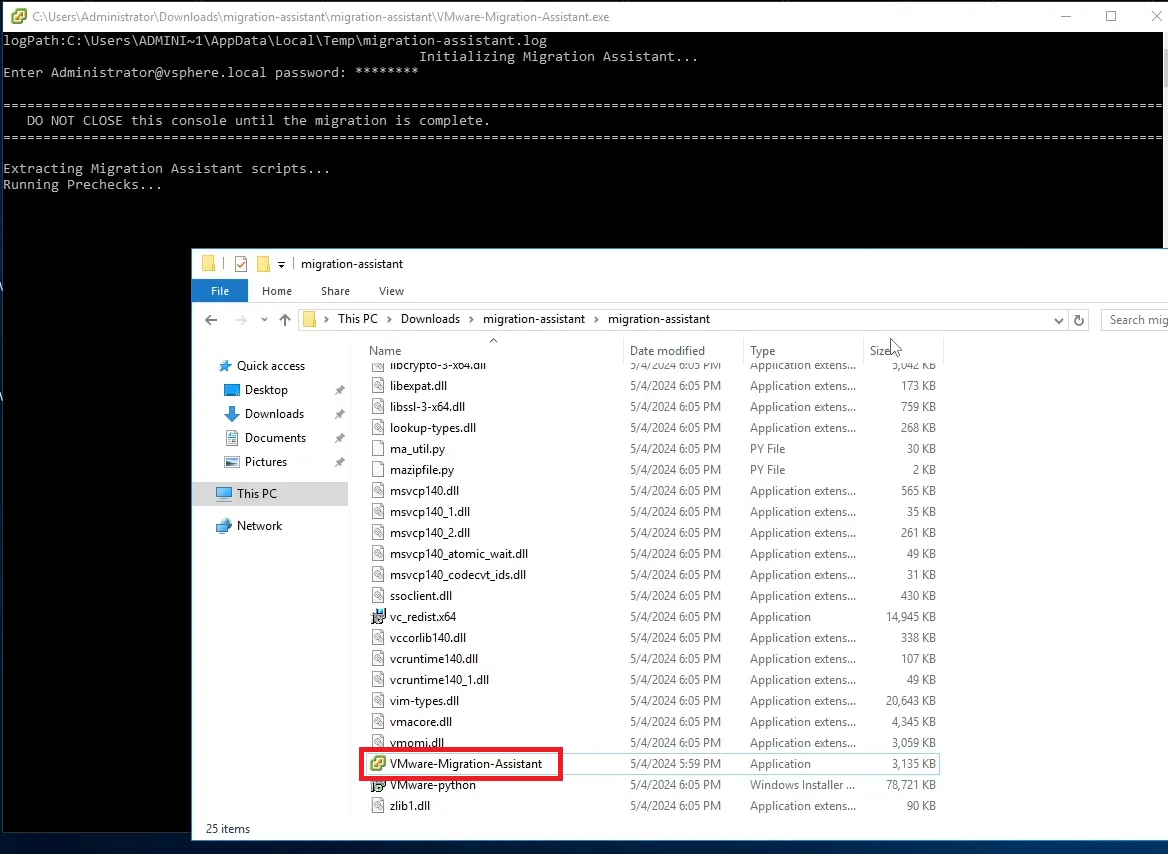
Task: Open the Share ribbon tab
Action: click(x=335, y=291)
